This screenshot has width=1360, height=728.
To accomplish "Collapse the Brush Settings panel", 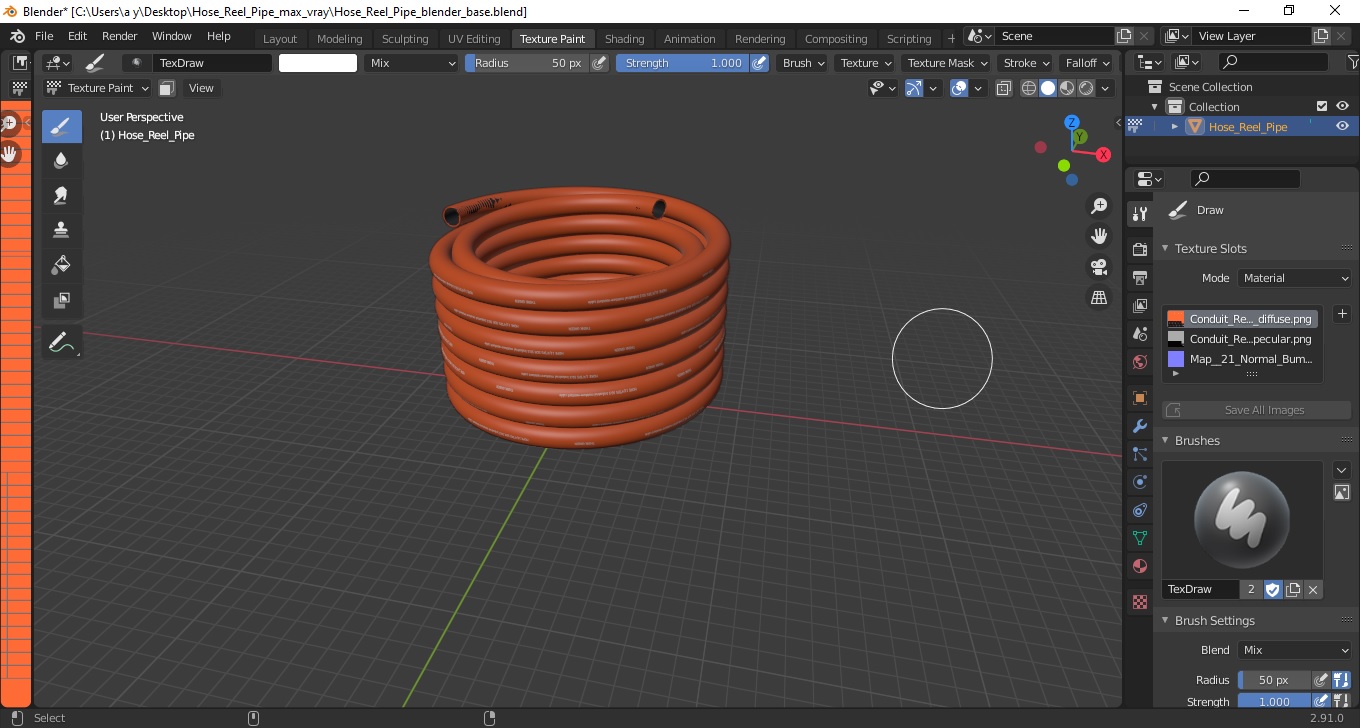I will coord(1165,620).
